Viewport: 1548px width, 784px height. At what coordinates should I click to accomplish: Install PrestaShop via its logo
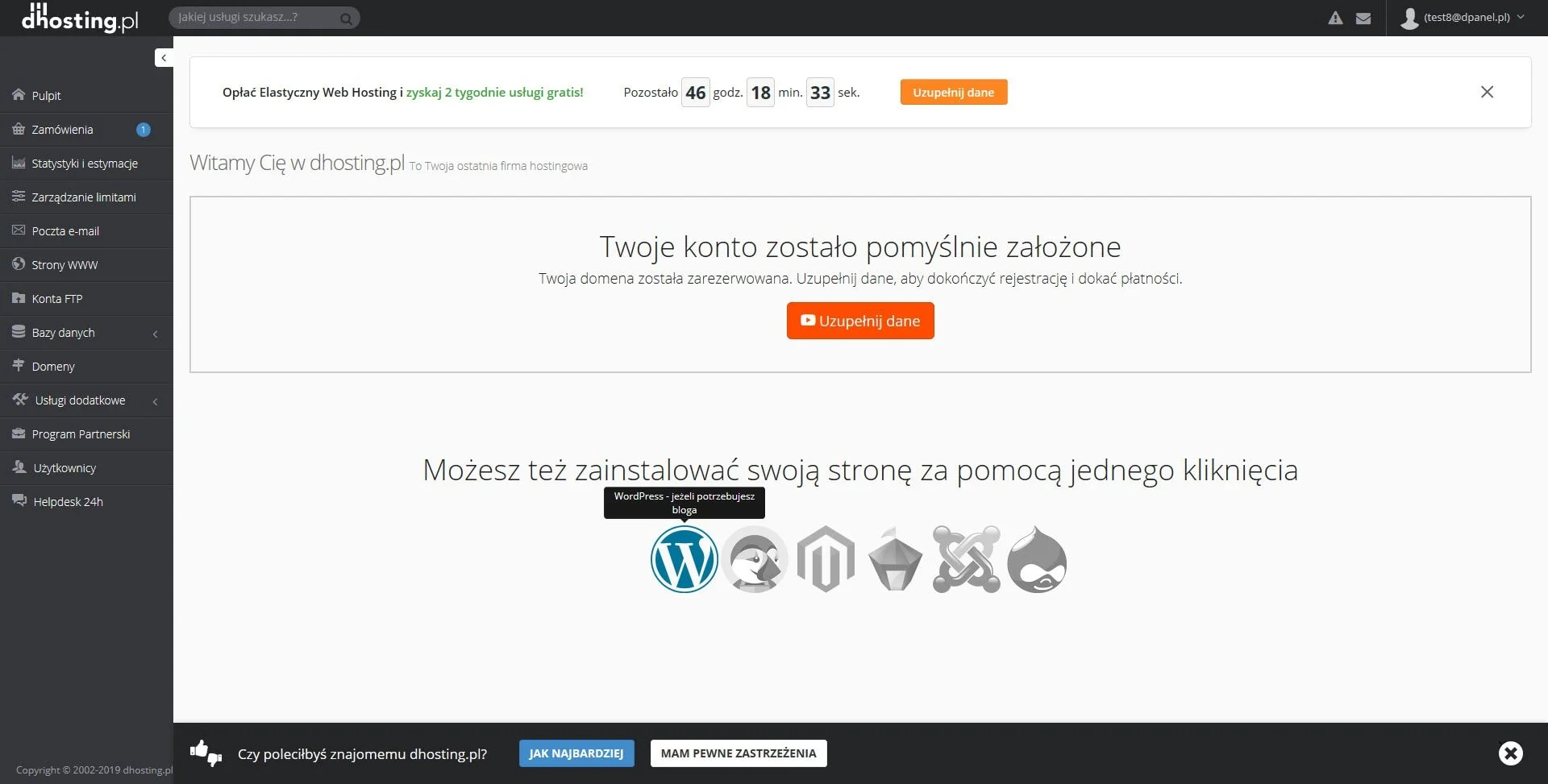coord(754,559)
